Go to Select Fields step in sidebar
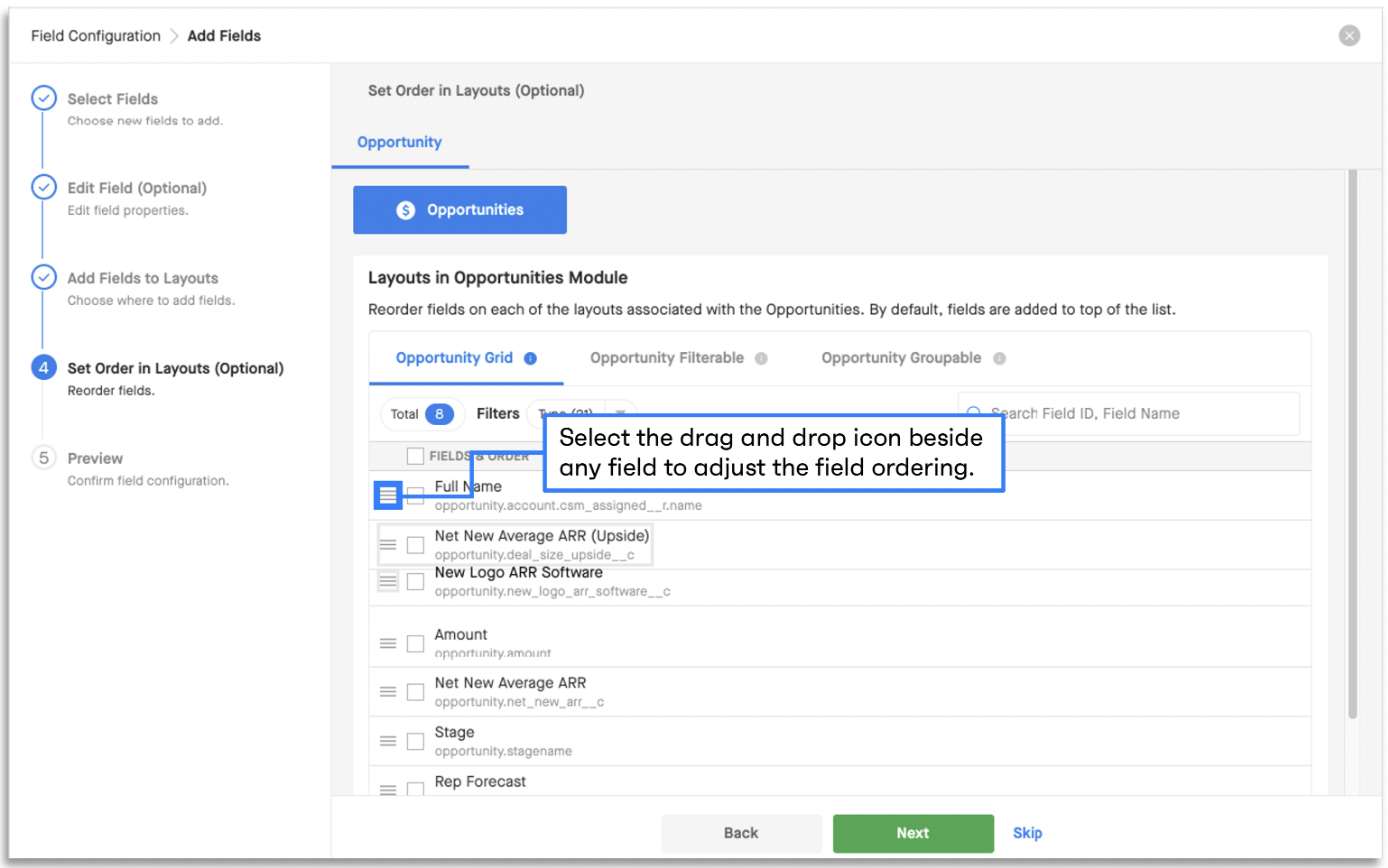The image size is (1388, 868). (x=113, y=99)
